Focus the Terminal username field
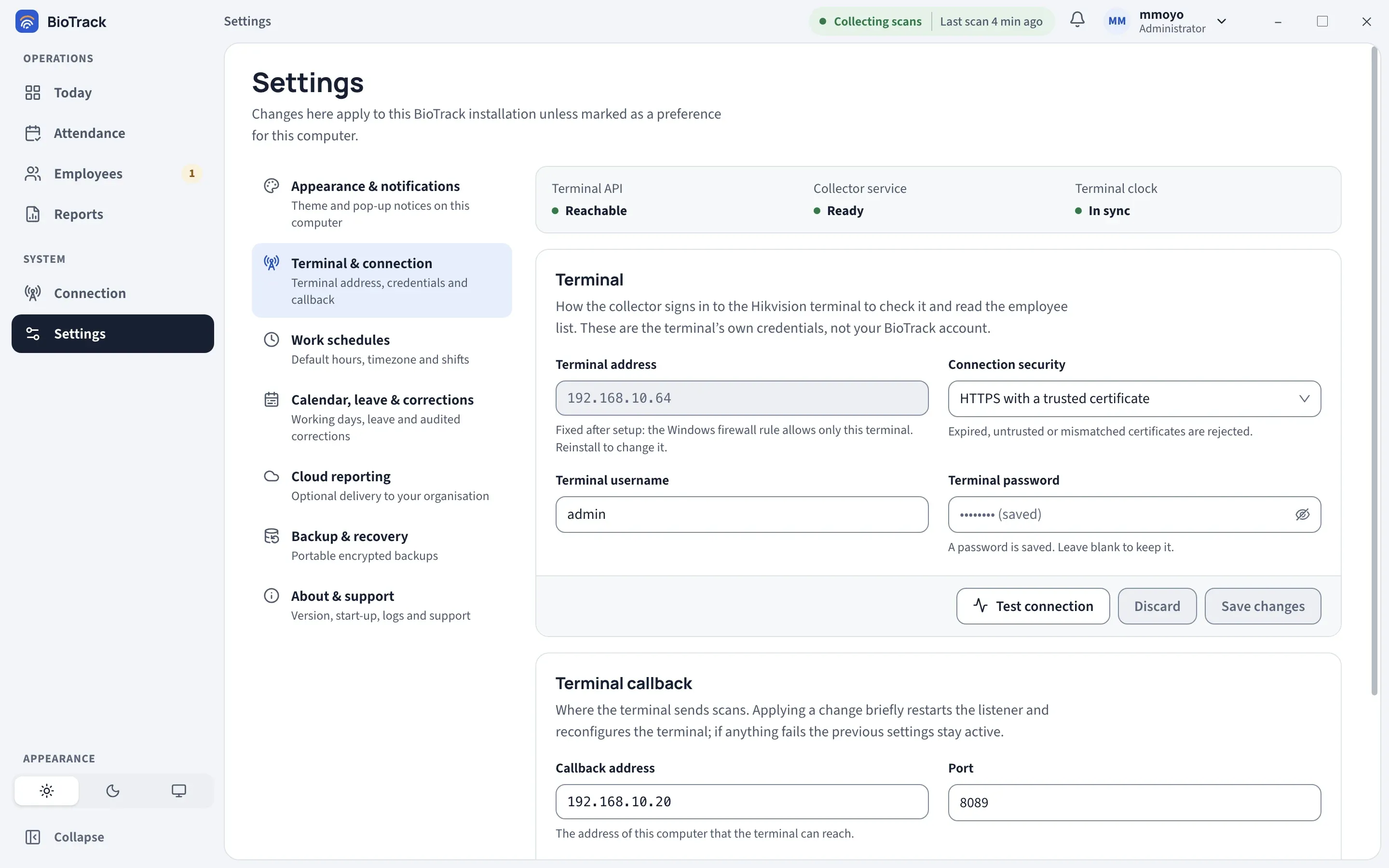1389x868 pixels. tap(742, 515)
